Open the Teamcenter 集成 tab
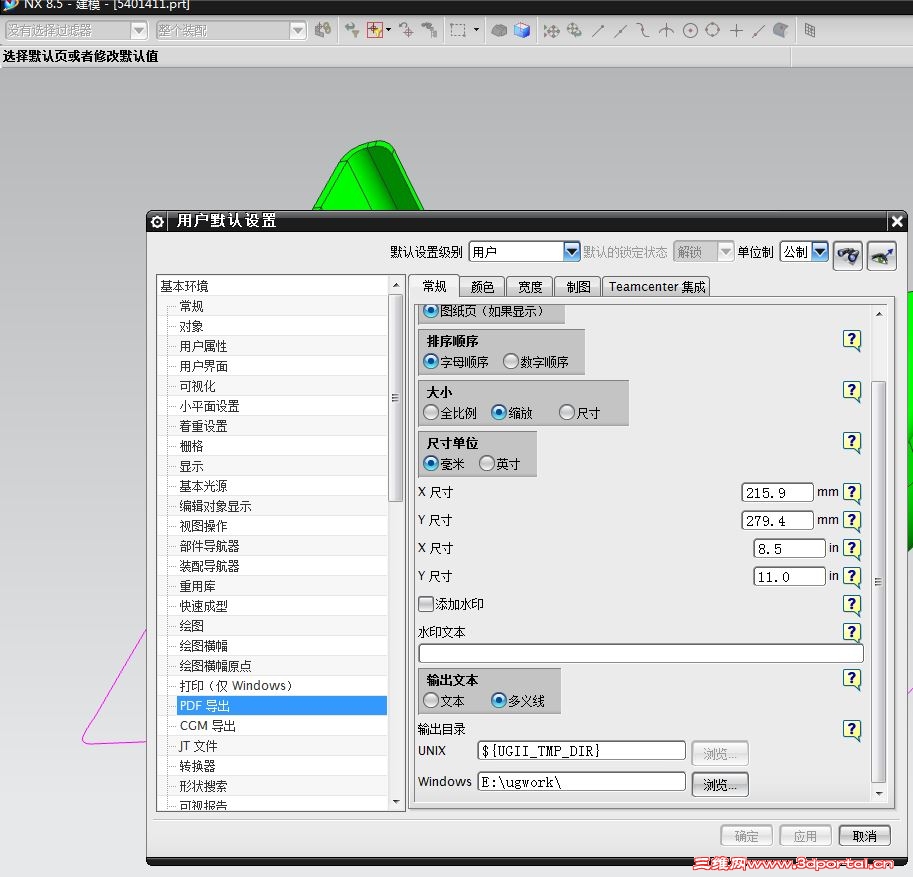 (x=656, y=287)
